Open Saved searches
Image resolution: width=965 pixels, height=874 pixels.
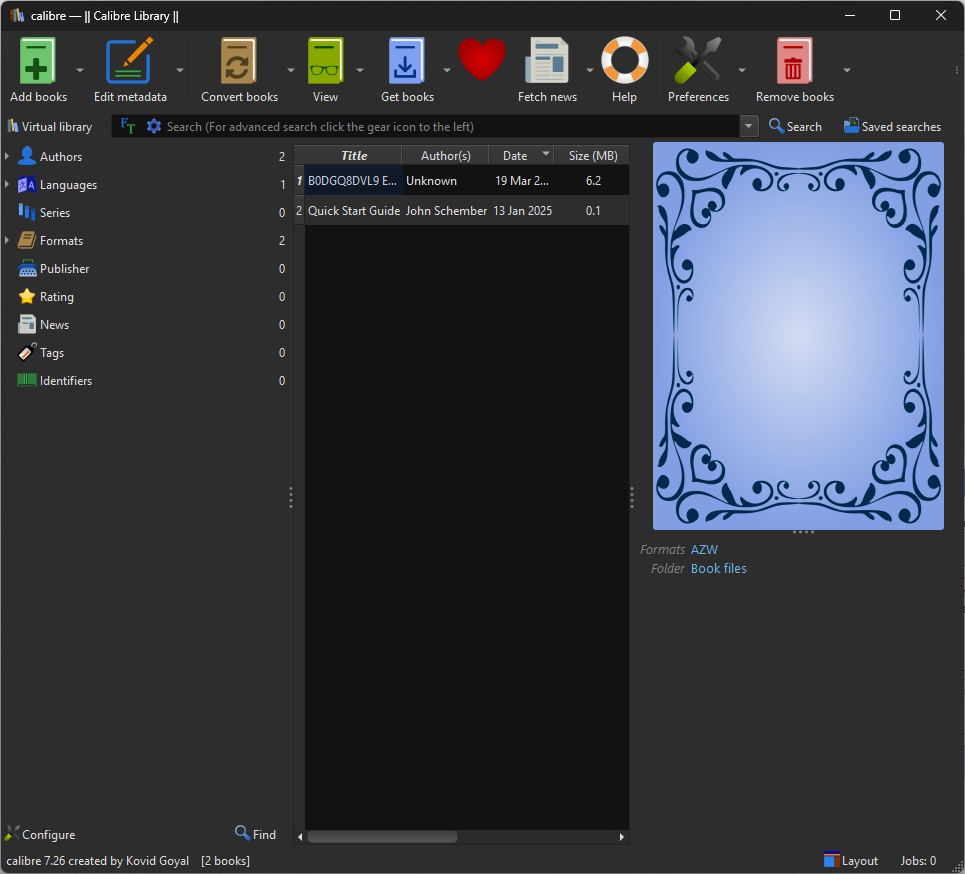tap(892, 126)
